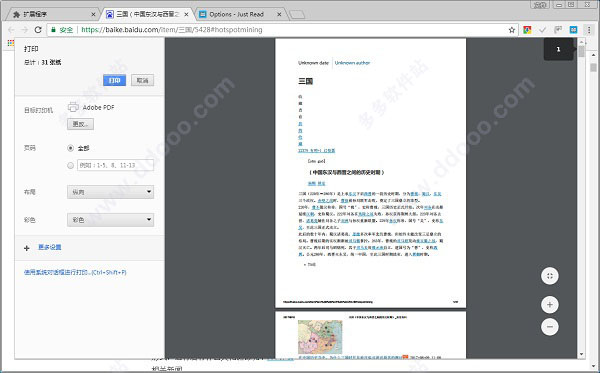Switch to the 三国 Baidu Baike tab
The width and height of the screenshot is (600, 373).
pos(147,14)
